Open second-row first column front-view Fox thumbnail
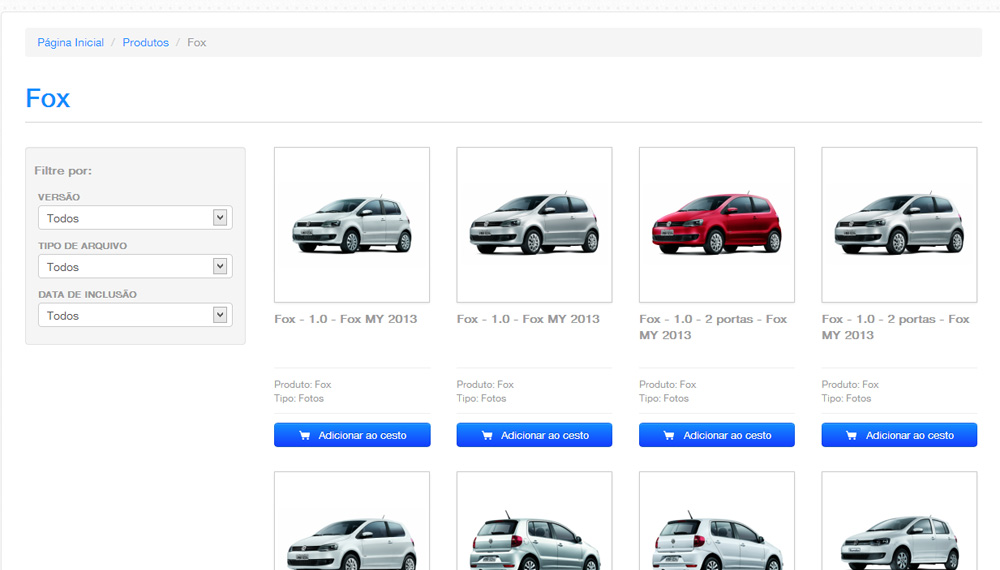Viewport: 1000px width, 570px height. click(352, 521)
